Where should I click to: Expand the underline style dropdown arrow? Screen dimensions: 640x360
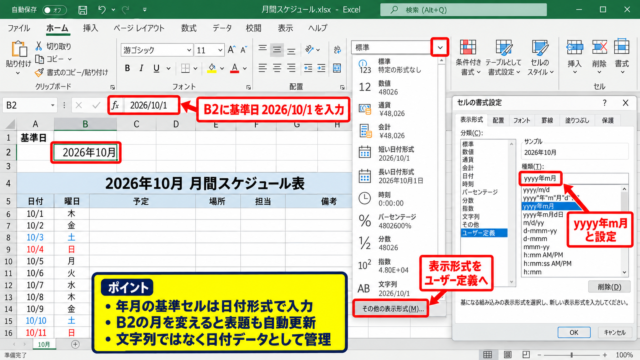[168, 68]
